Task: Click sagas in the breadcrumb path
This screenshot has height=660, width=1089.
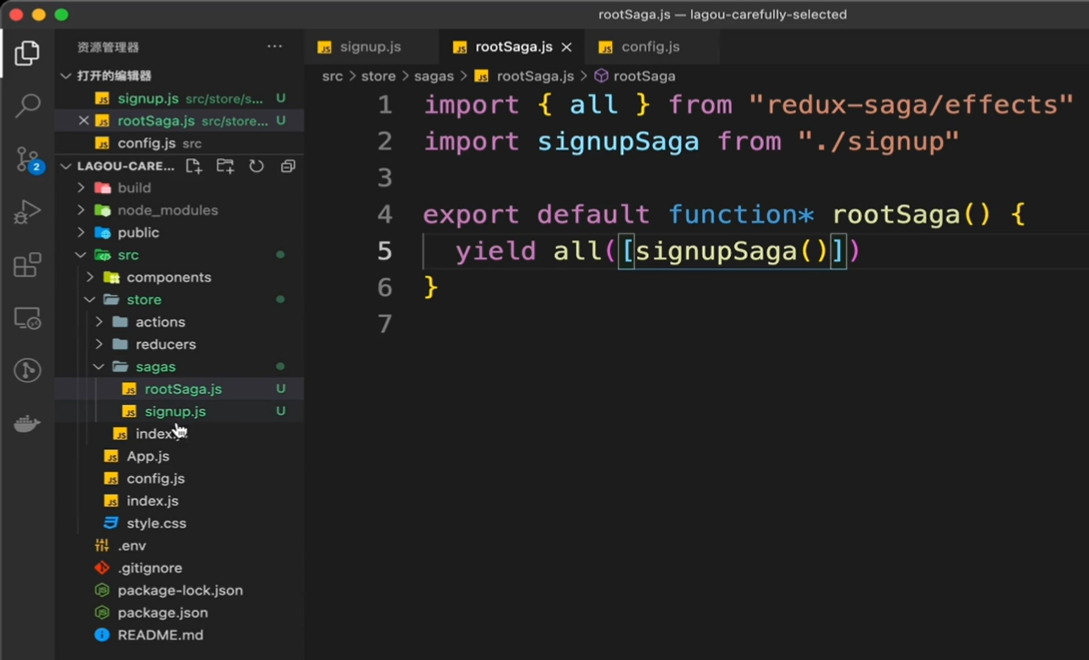Action: (x=433, y=76)
